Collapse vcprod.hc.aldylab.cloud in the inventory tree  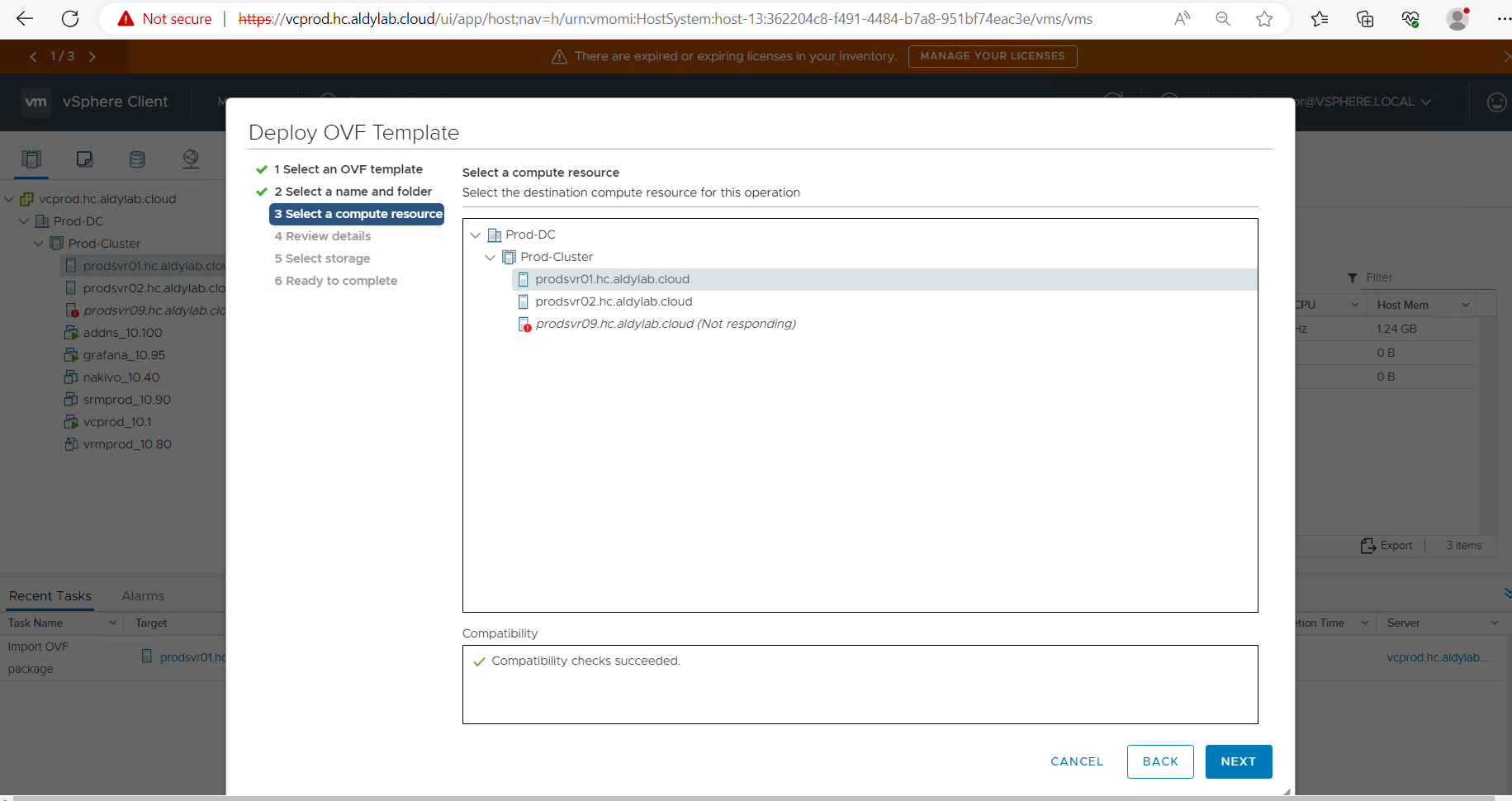pos(9,199)
